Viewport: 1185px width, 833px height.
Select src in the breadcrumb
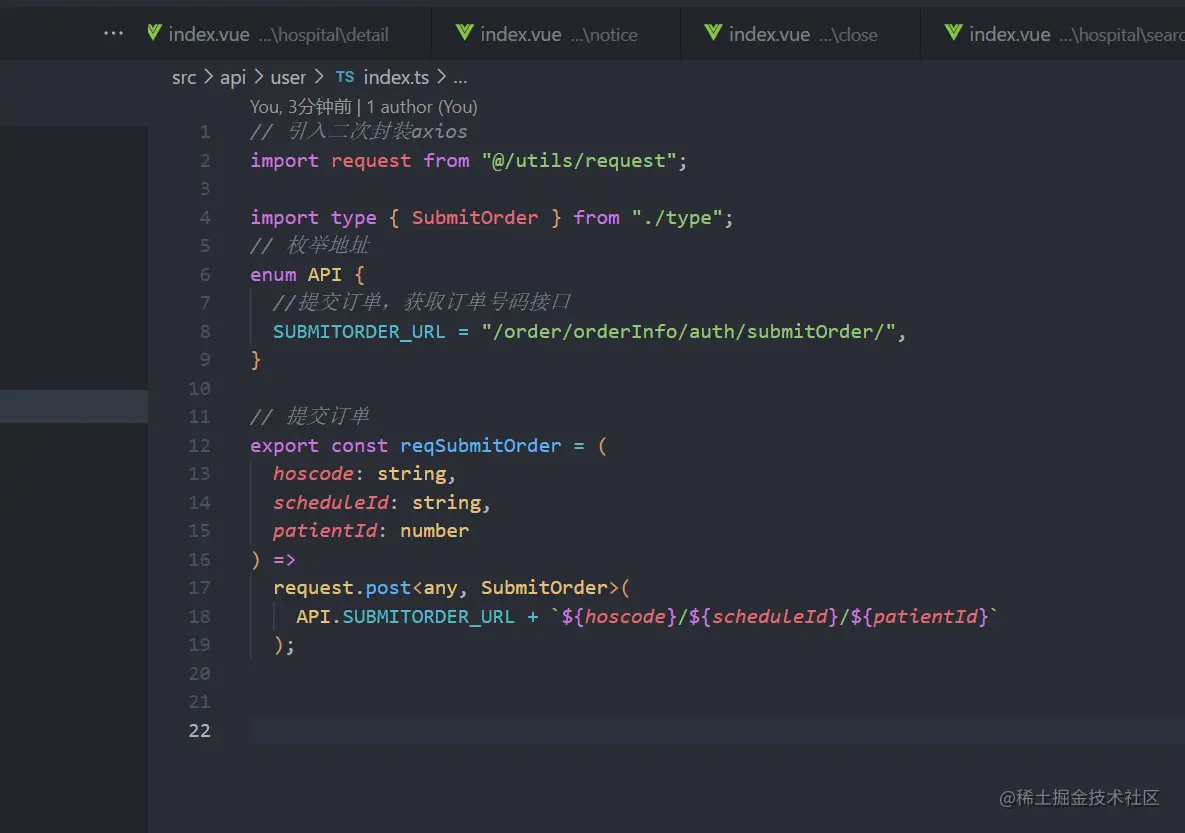pos(184,77)
